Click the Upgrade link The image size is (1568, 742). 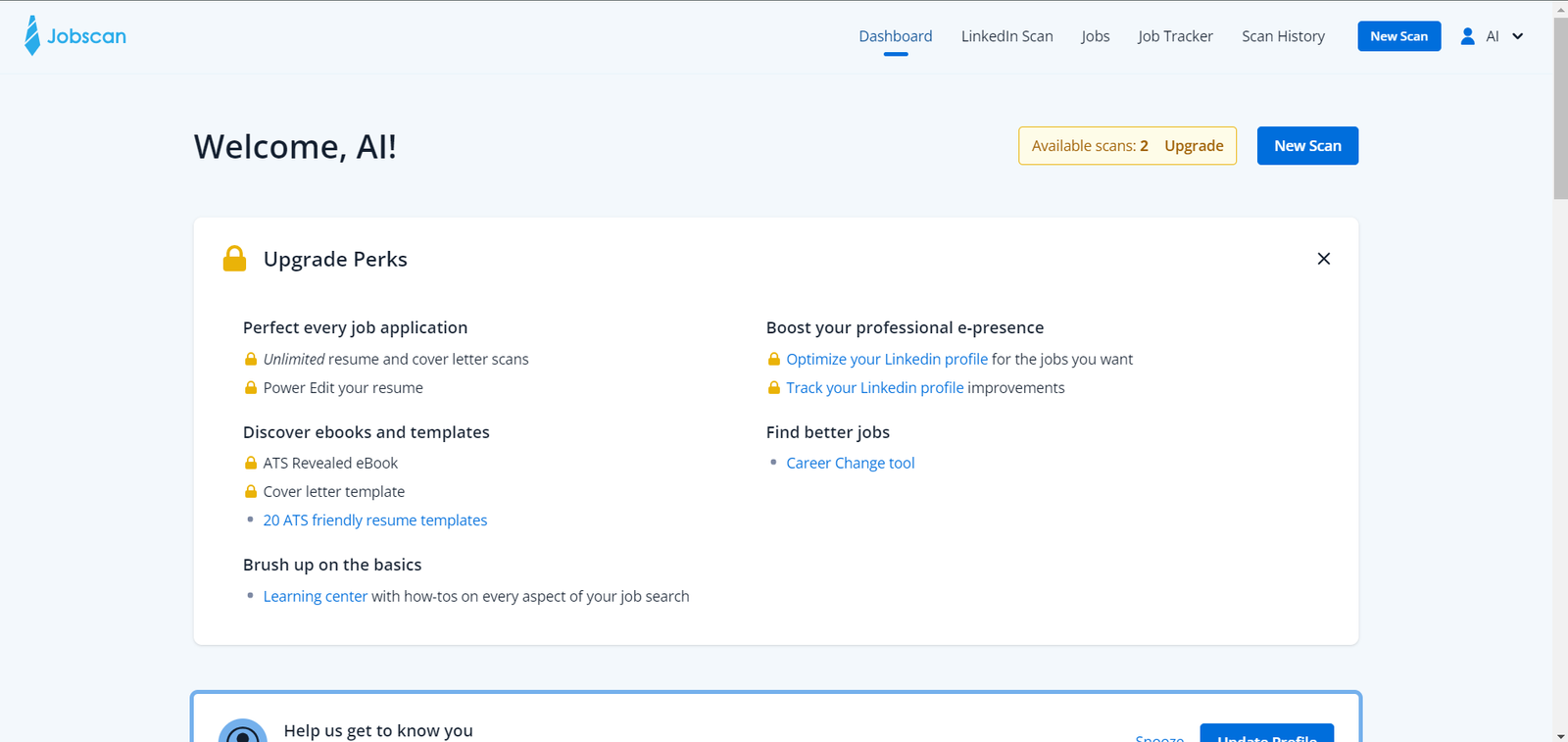[x=1194, y=146]
